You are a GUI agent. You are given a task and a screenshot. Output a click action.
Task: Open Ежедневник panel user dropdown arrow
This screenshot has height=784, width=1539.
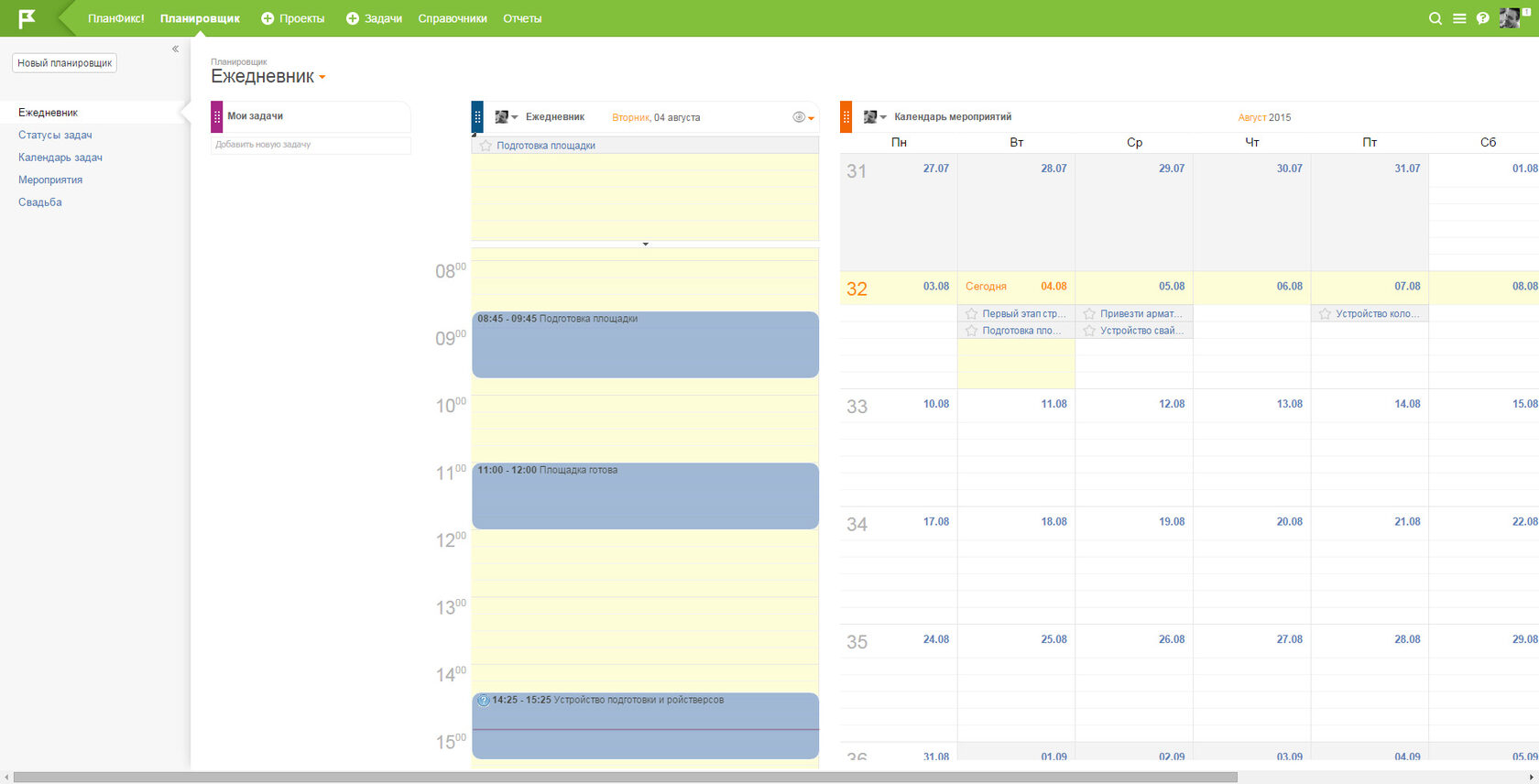pyautogui.click(x=515, y=117)
